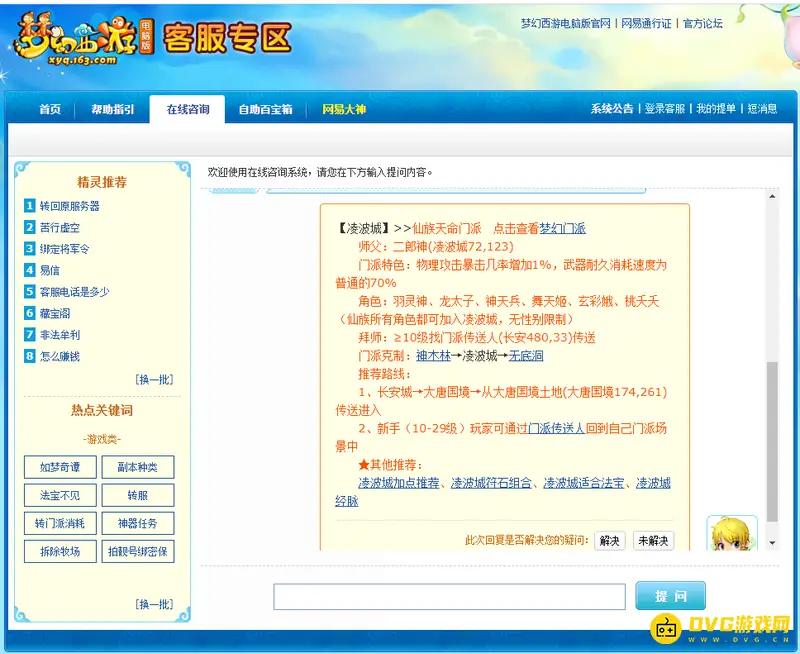This screenshot has height=654, width=800.
Task: Click the chat scrollbar down arrow
Action: click(772, 543)
